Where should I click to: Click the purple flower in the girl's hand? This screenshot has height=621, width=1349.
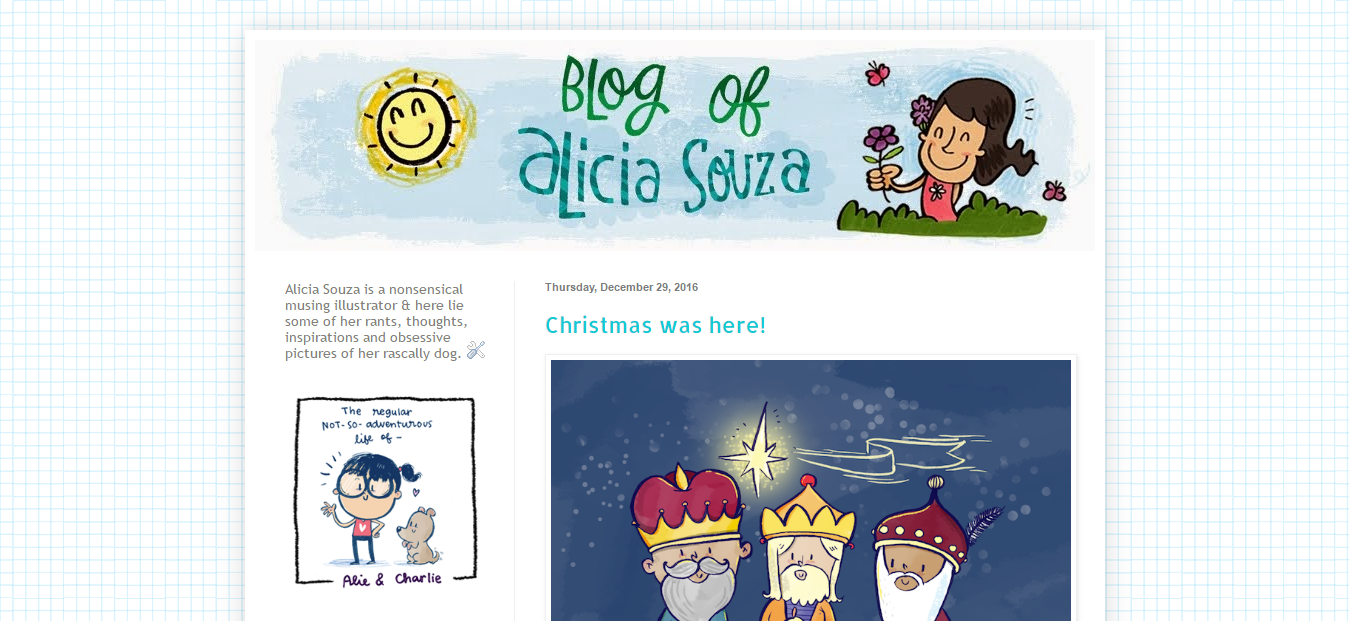pyautogui.click(x=881, y=140)
